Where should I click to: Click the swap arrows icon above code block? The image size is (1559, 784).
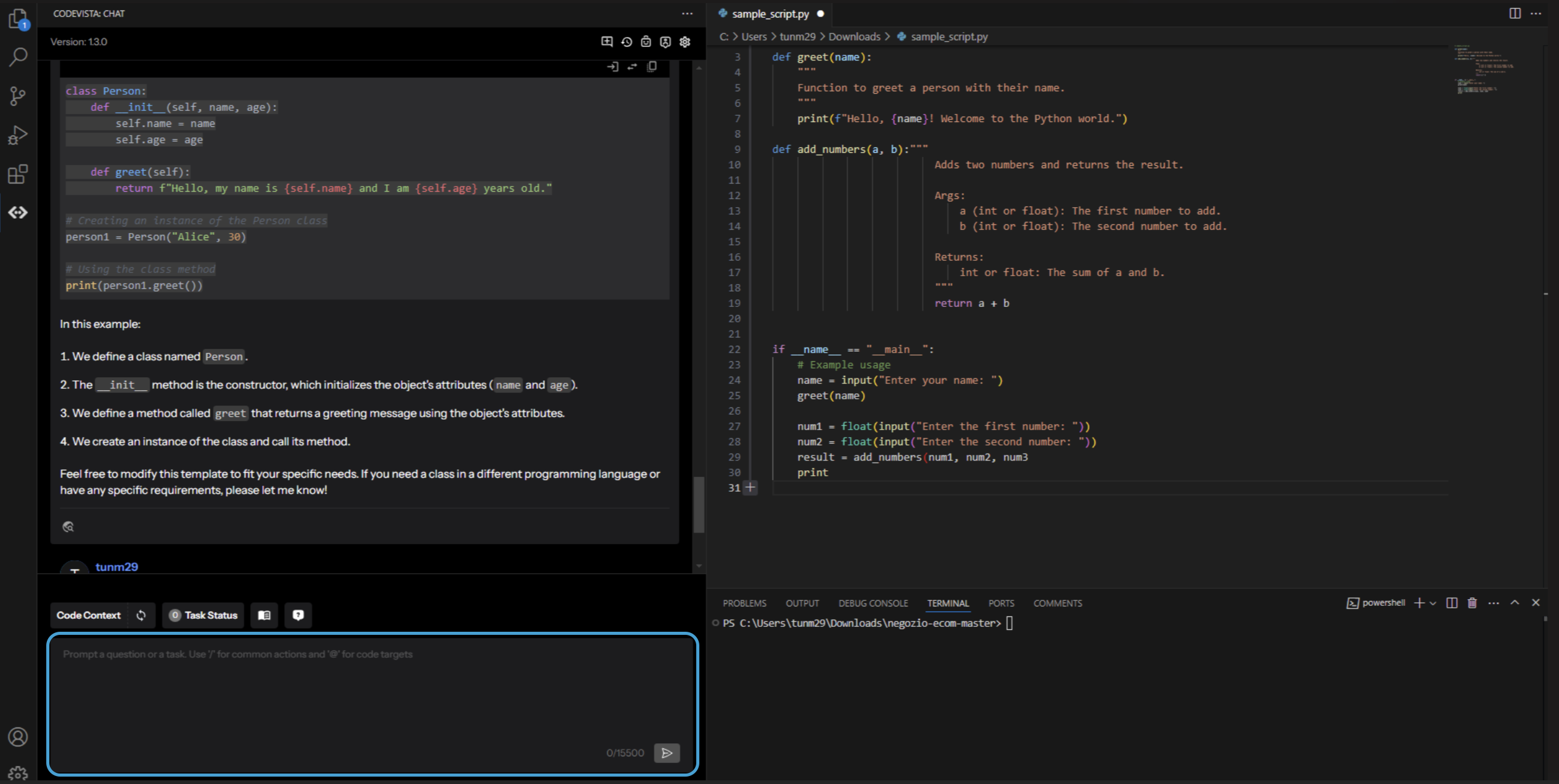click(632, 67)
